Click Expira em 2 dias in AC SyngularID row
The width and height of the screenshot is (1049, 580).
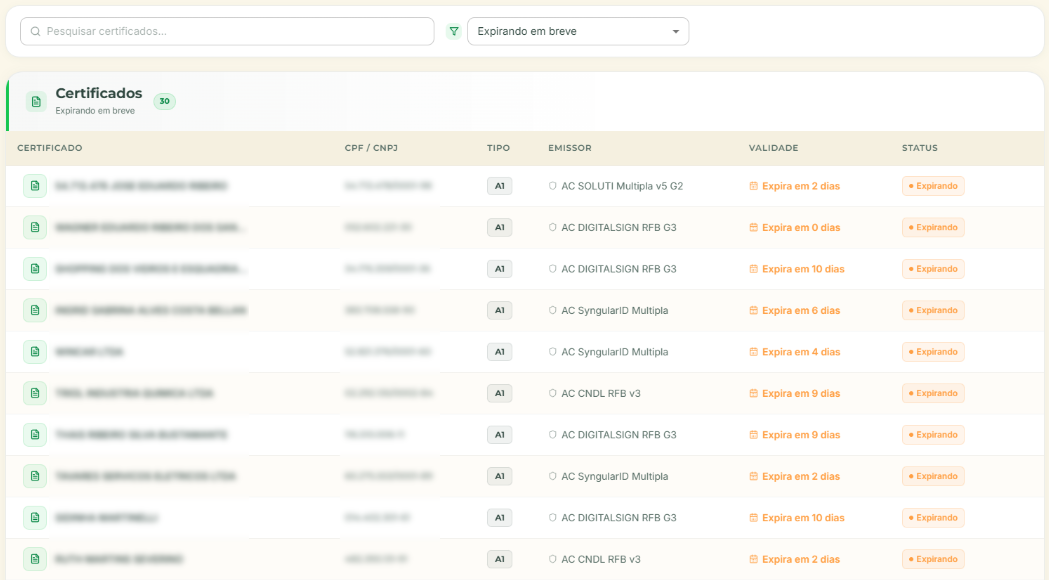coord(801,476)
